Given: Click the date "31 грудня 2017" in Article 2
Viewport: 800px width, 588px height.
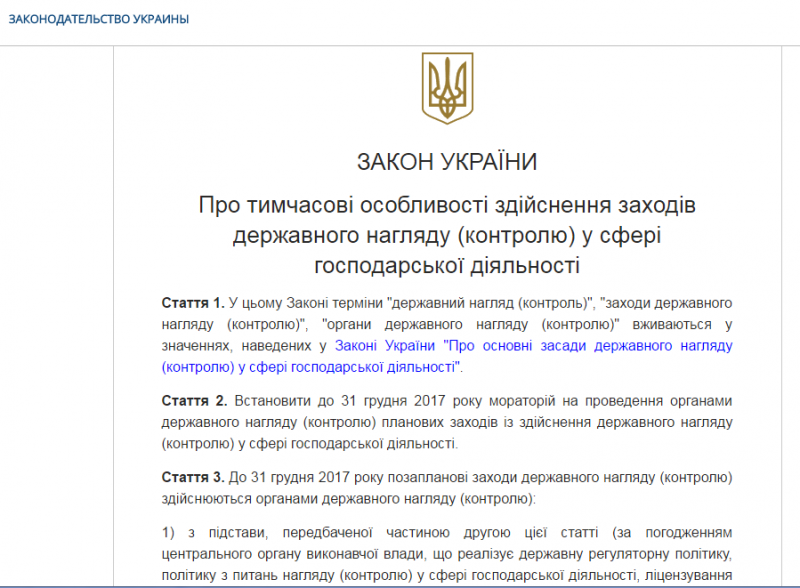Looking at the screenshot, I should tap(367, 400).
